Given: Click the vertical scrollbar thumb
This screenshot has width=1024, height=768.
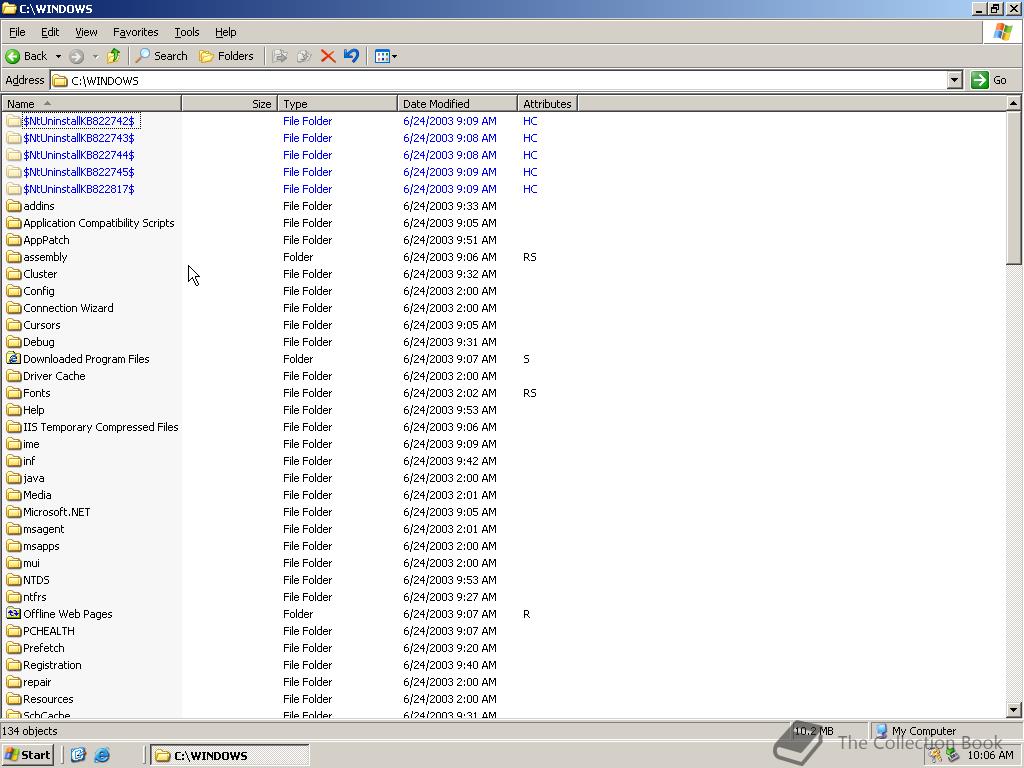Looking at the screenshot, I should (1013, 187).
